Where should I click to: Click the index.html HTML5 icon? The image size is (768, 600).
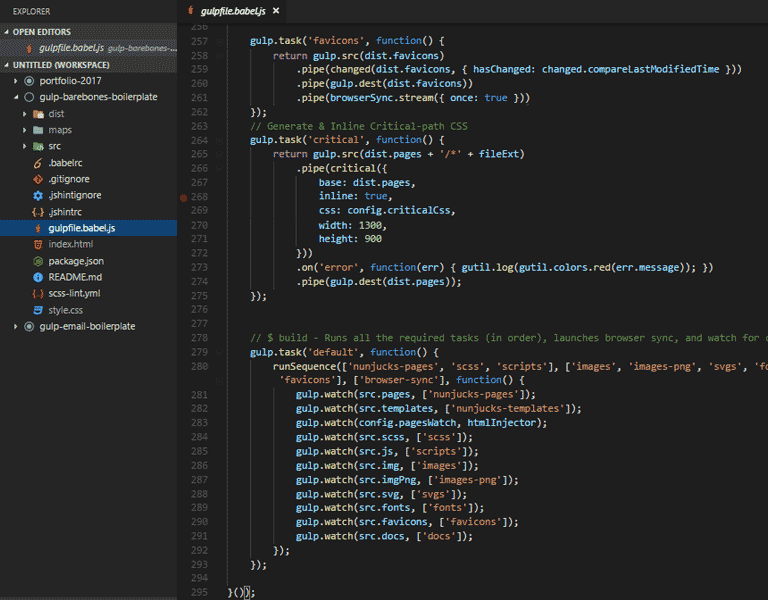coord(37,244)
